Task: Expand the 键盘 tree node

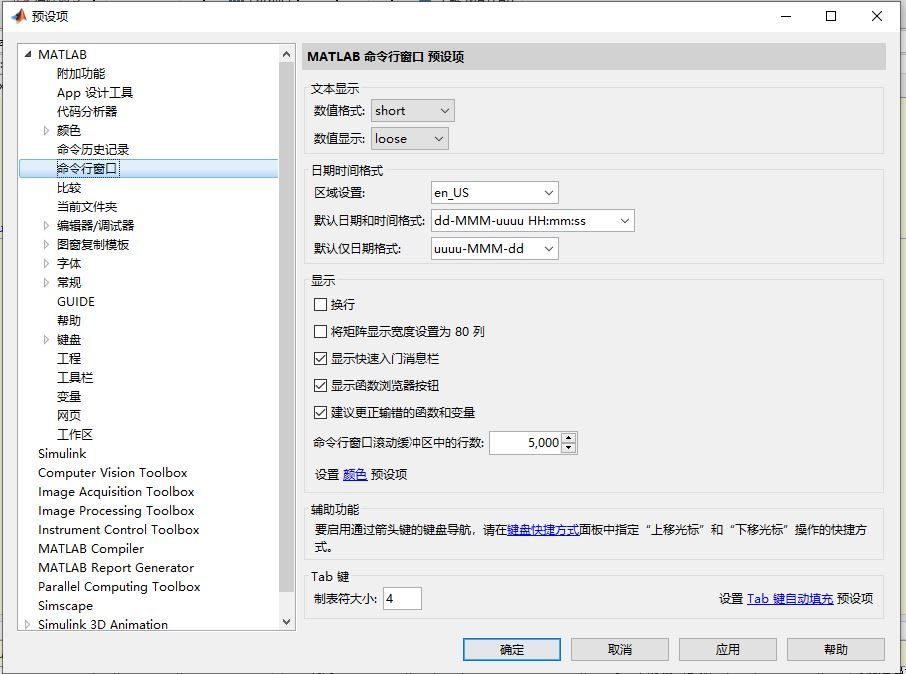Action: 46,339
